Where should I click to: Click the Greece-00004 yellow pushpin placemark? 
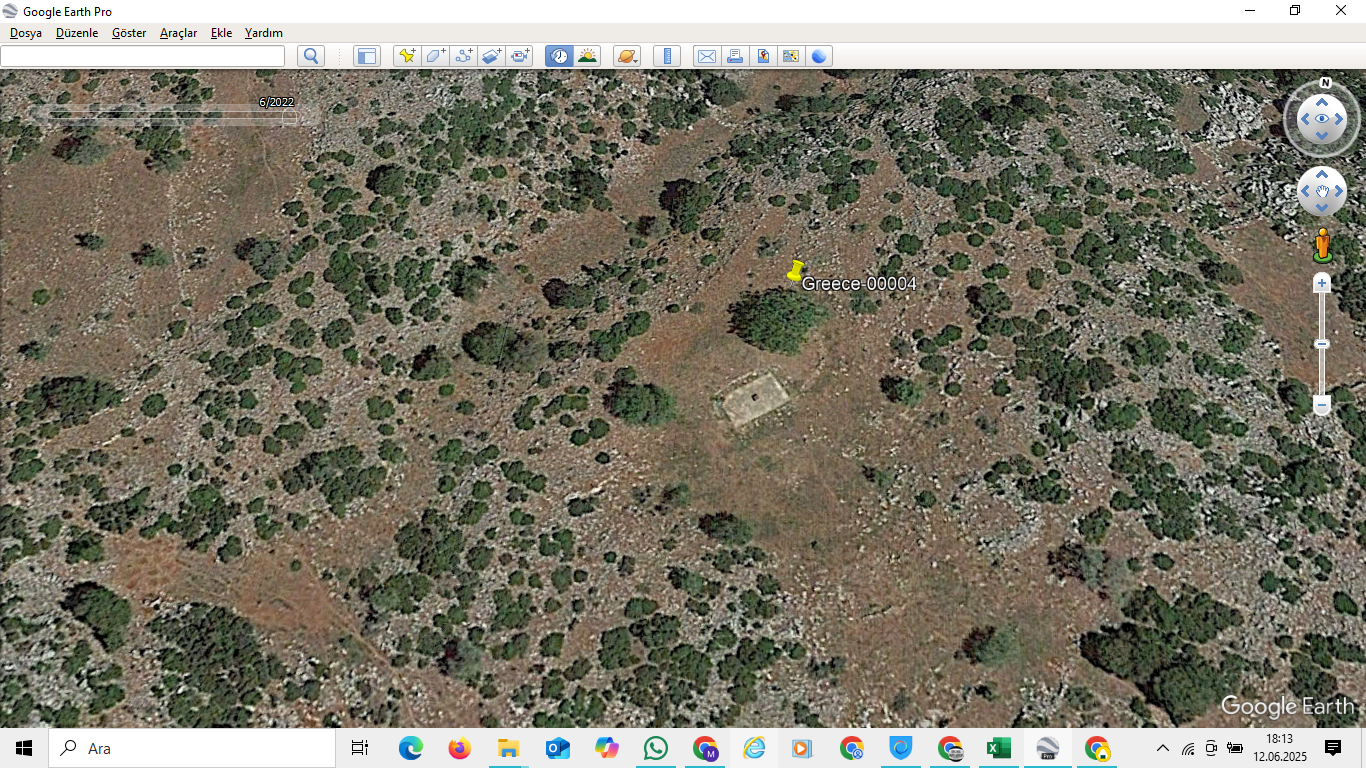click(x=796, y=271)
